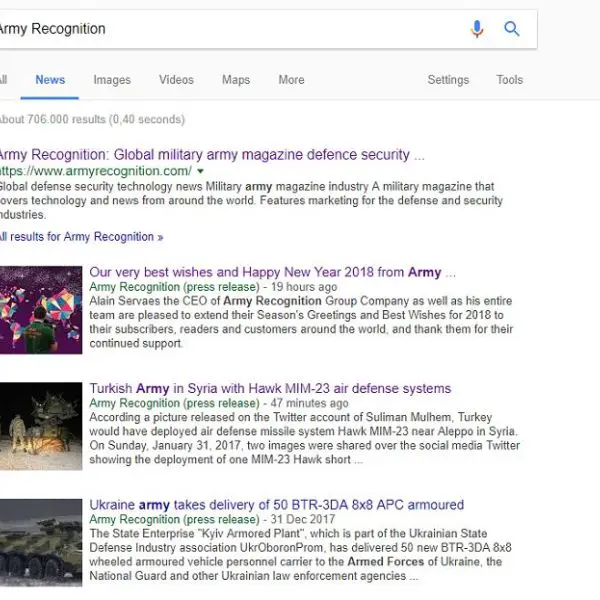
Task: Expand the green arrow beside armyrecognition.com URL
Action: 200,172
